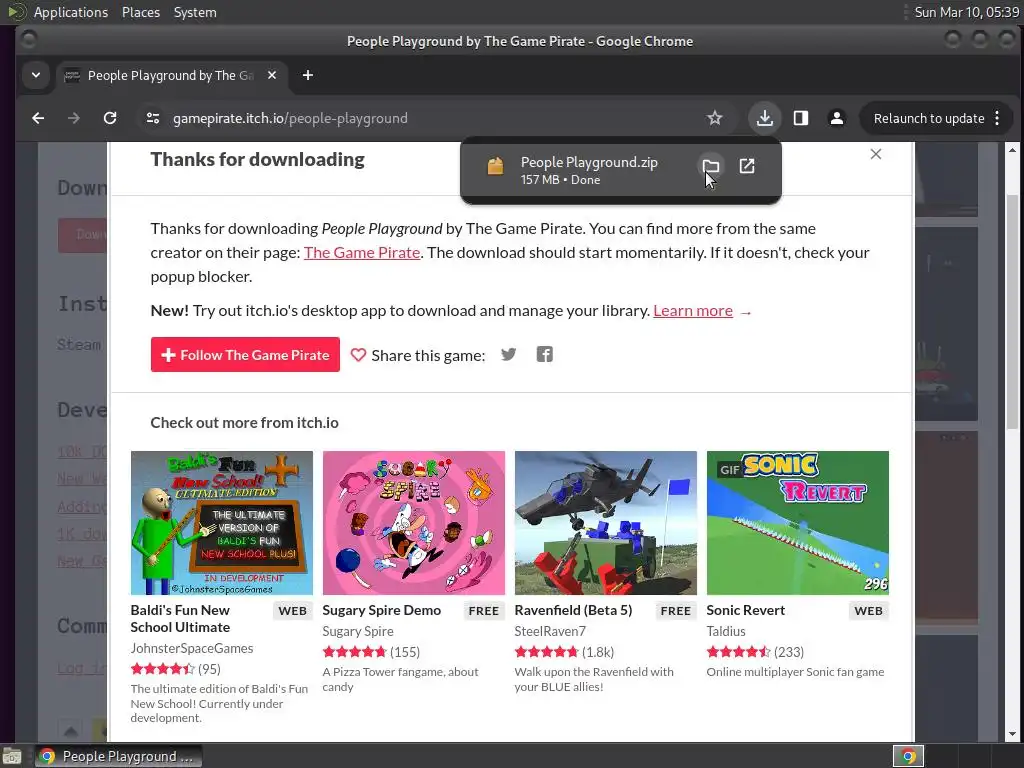Click the 157 MB • Done status text

click(560, 180)
